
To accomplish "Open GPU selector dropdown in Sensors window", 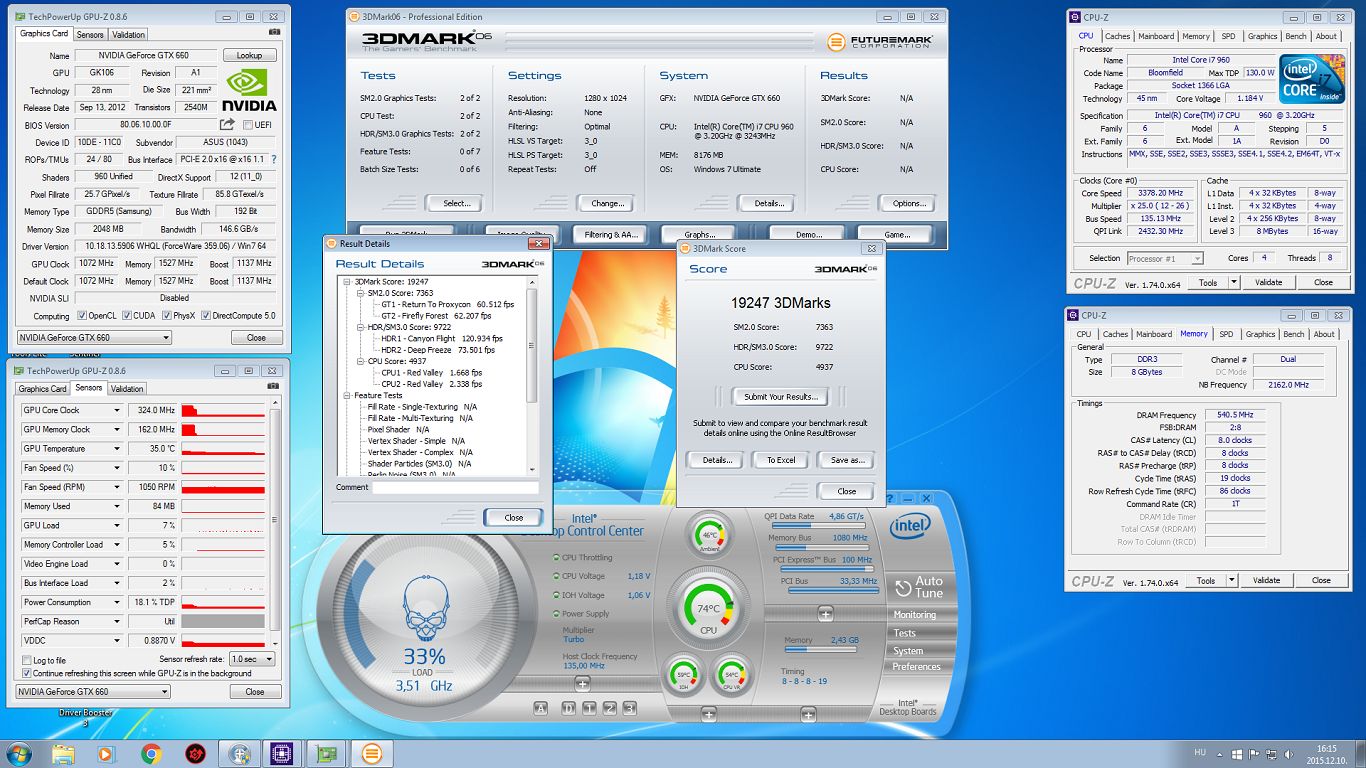I will point(94,691).
